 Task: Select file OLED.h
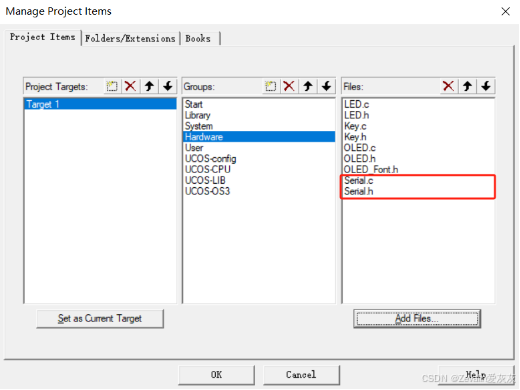(418, 159)
